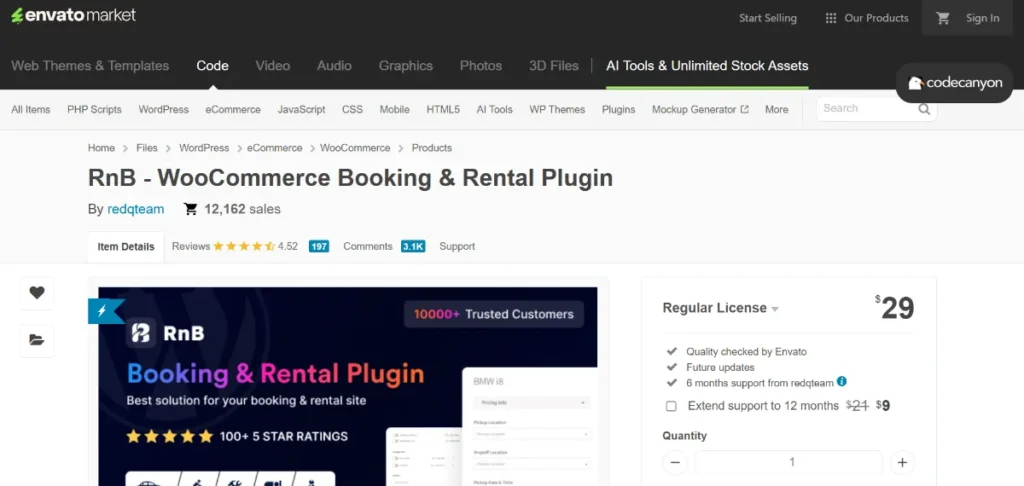Select 3D Files in top navigation
This screenshot has height=486, width=1024.
pos(554,66)
